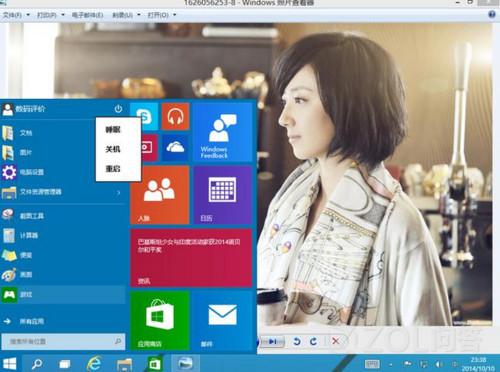The width and height of the screenshot is (500, 372).
Task: Click the power icon in Start menu
Action: point(118,109)
